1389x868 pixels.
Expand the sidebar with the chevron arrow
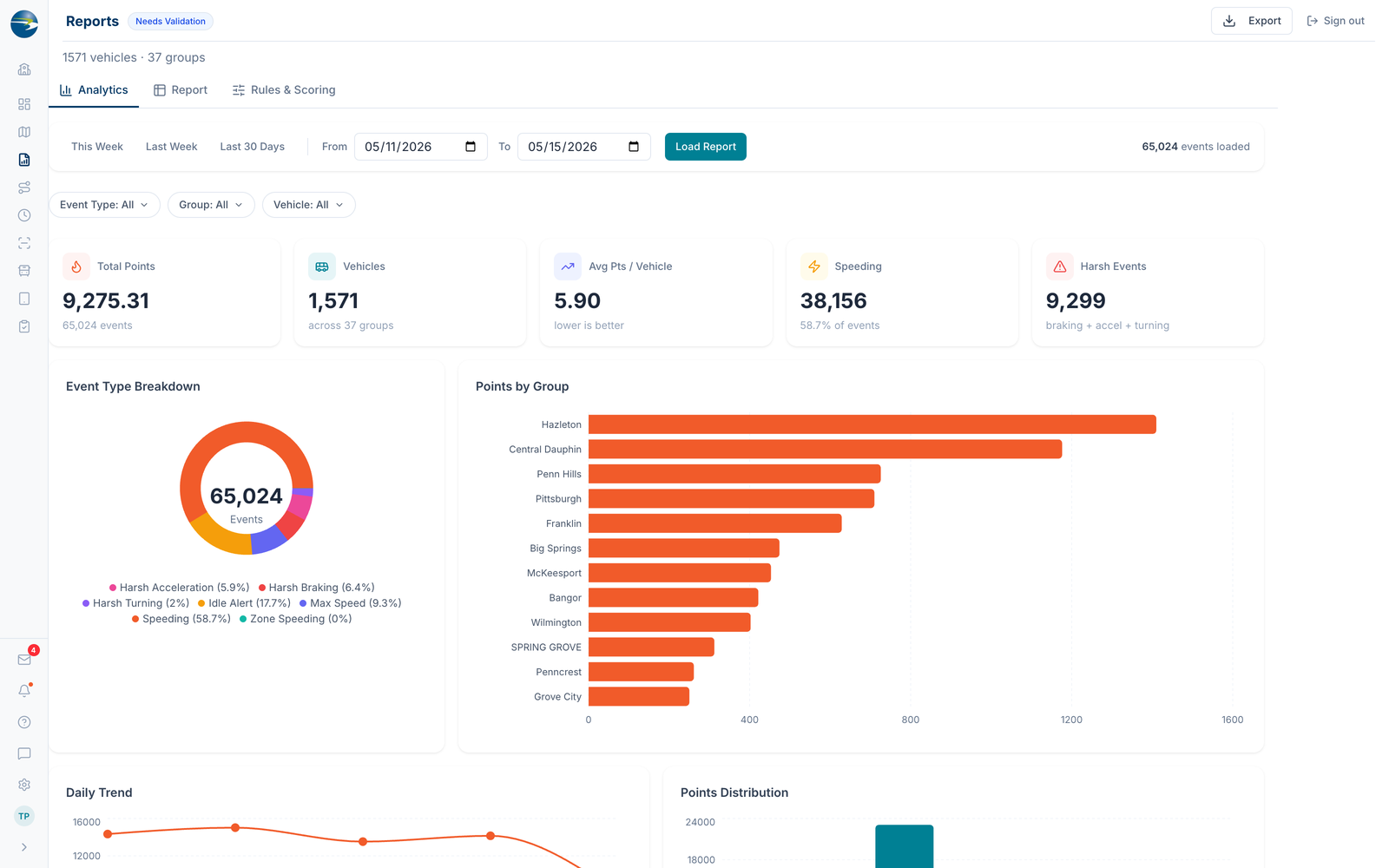[24, 847]
